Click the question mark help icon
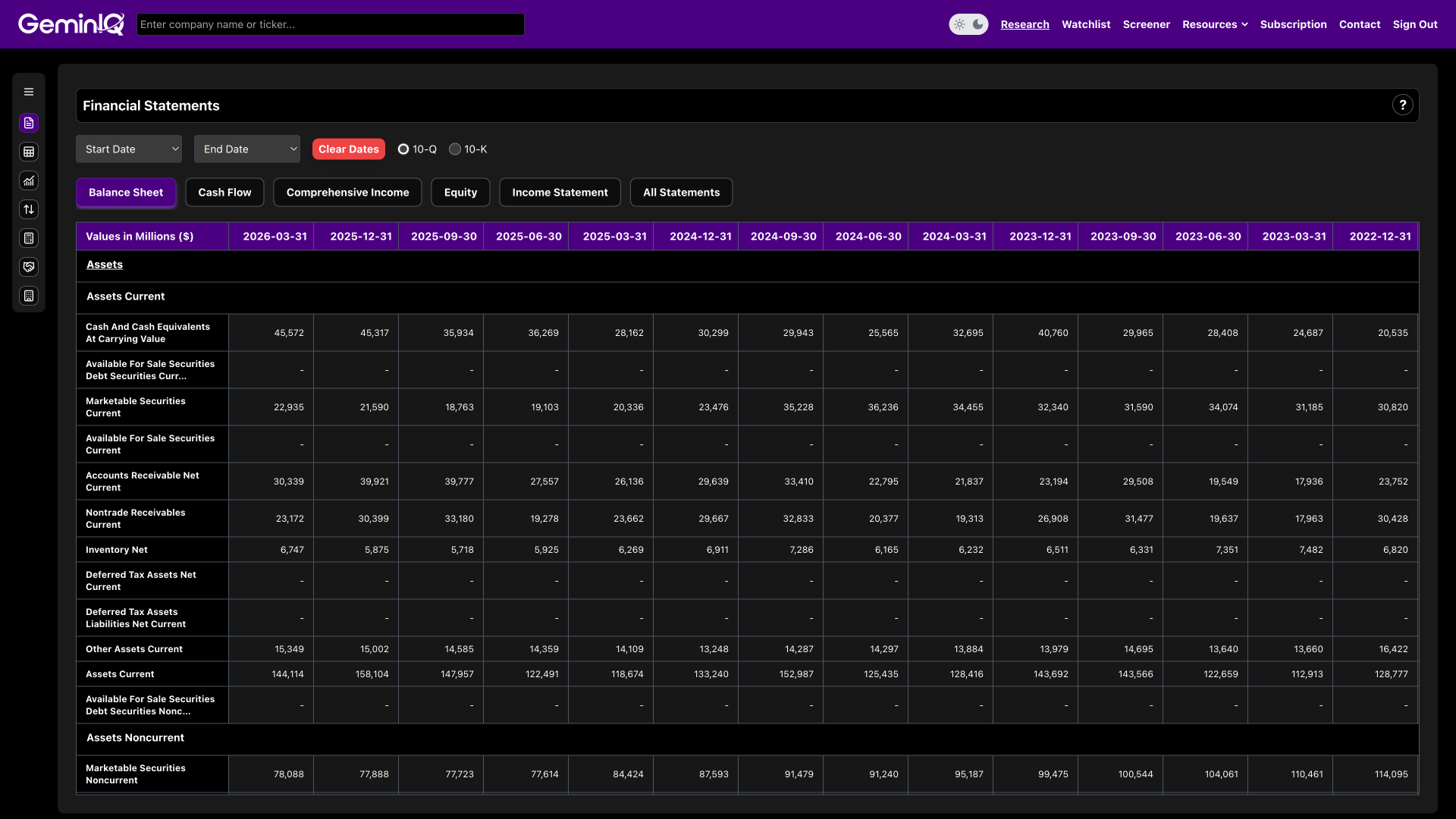The image size is (1456, 819). tap(1403, 105)
